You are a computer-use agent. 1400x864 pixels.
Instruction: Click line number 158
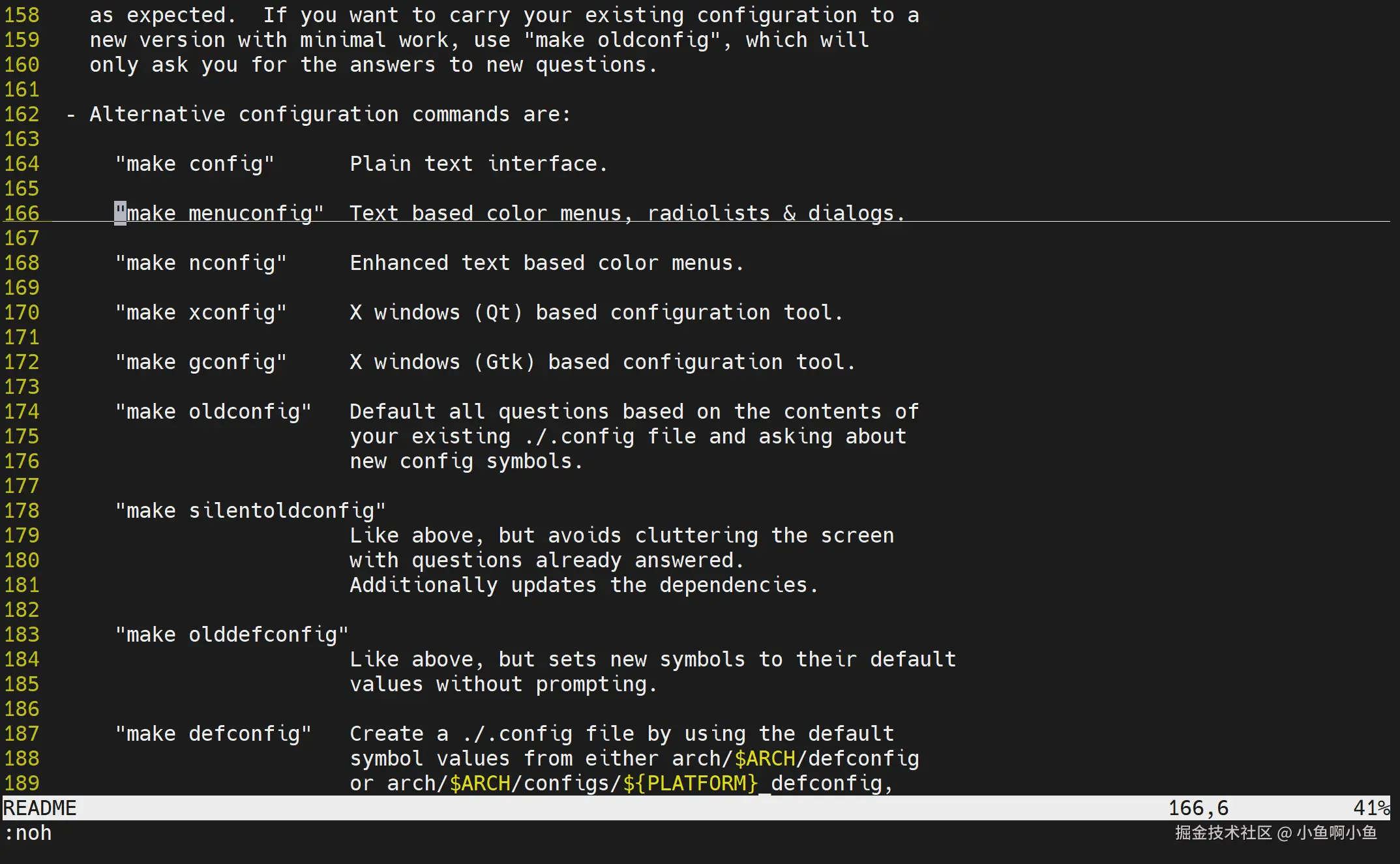(22, 14)
